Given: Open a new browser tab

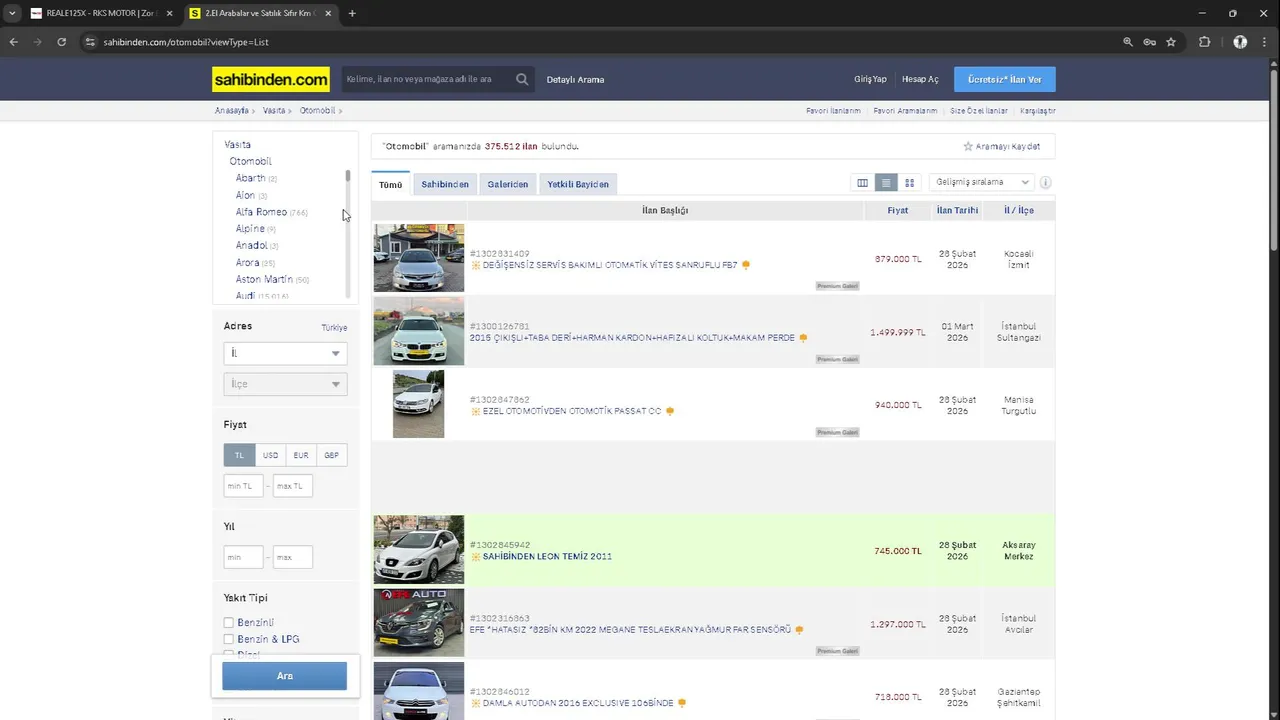Looking at the screenshot, I should (352, 14).
